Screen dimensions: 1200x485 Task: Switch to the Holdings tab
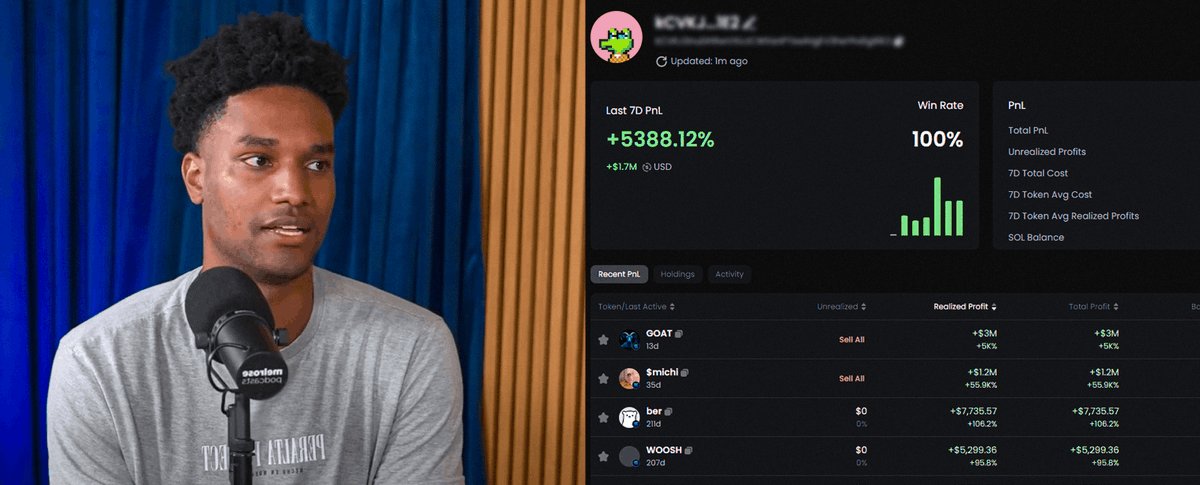click(x=678, y=274)
